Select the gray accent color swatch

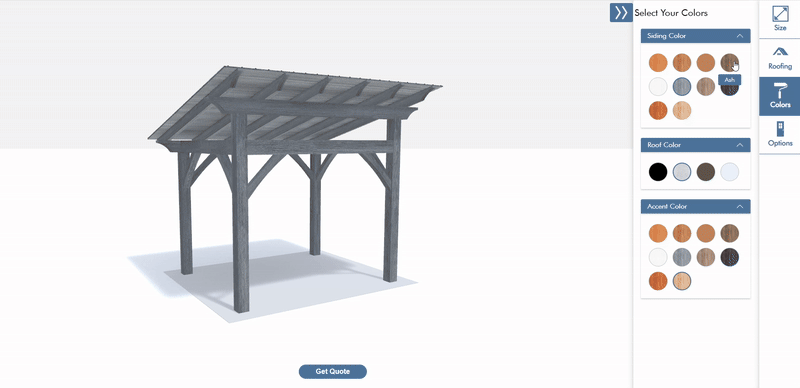coord(682,257)
